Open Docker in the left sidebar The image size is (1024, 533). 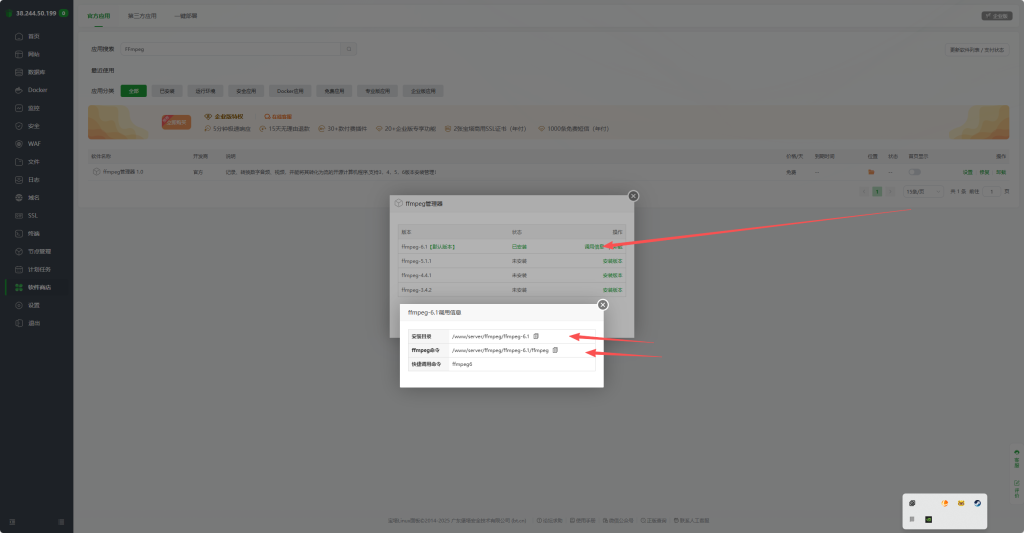(36, 90)
